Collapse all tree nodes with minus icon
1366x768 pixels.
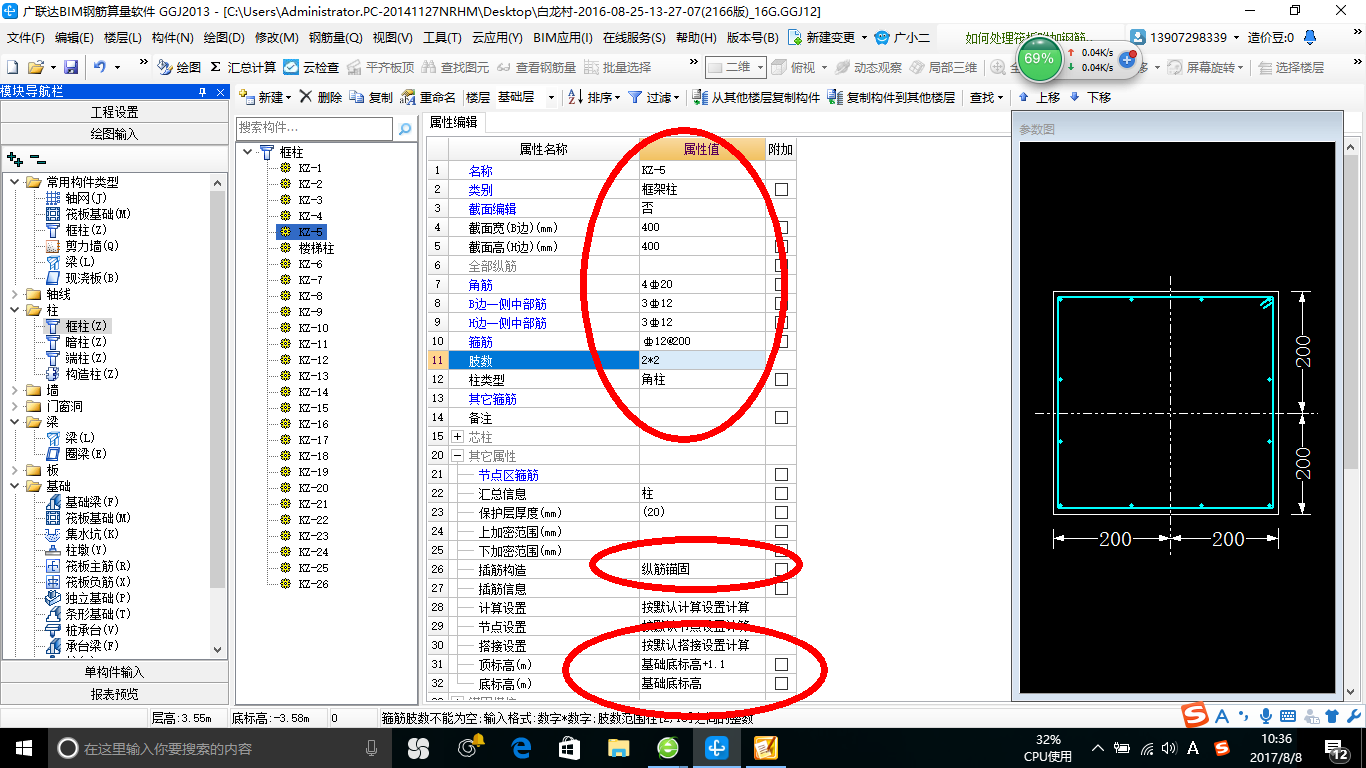37,159
